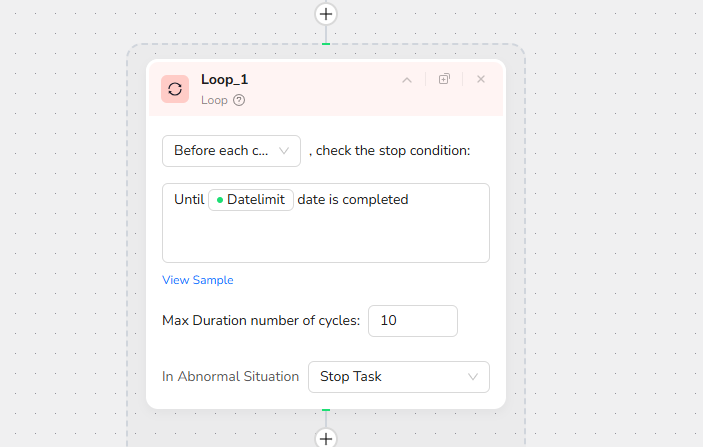The image size is (703, 447).
Task: Expand the Stop Task dropdown
Action: click(398, 377)
